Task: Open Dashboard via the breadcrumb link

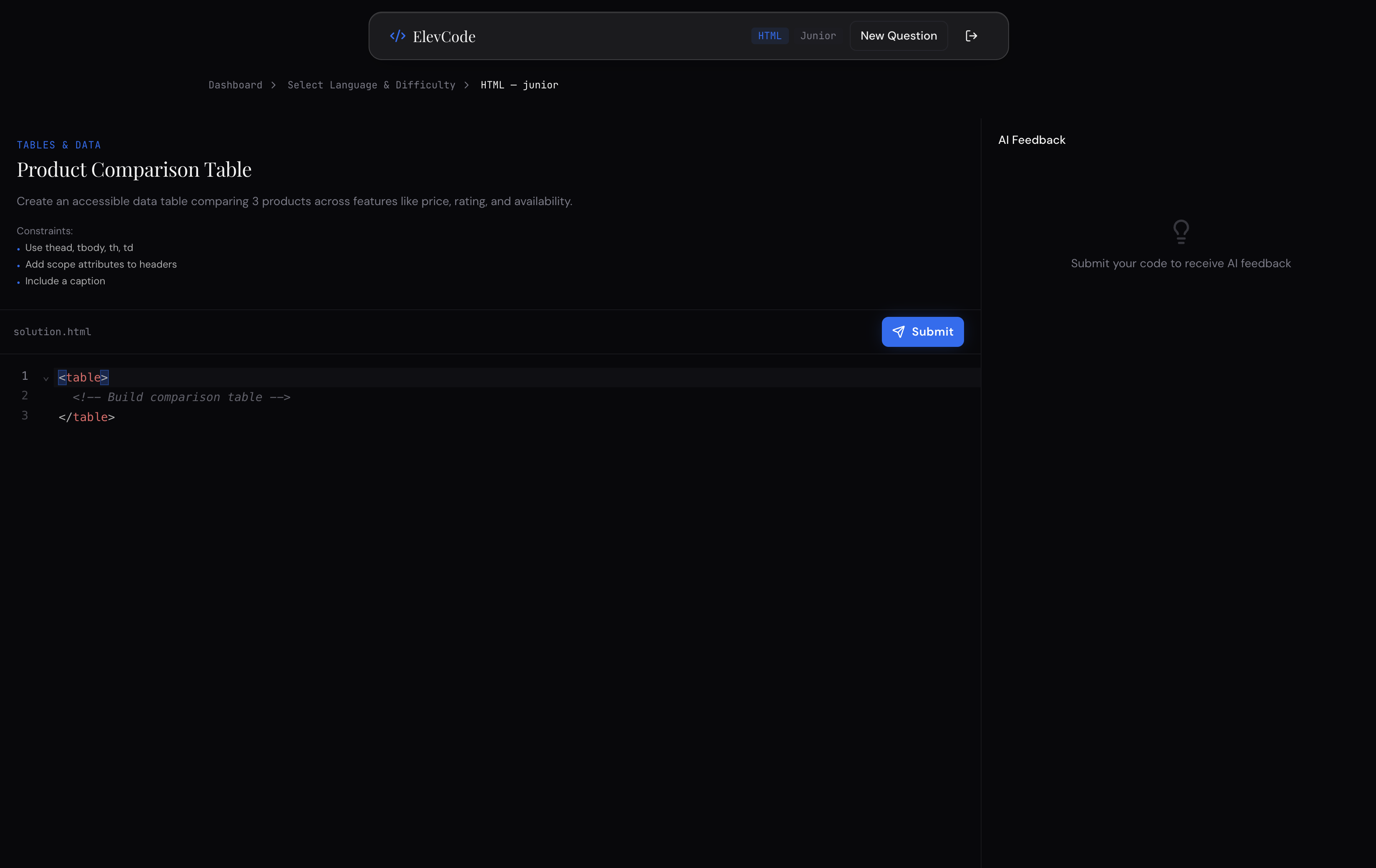Action: (x=235, y=85)
